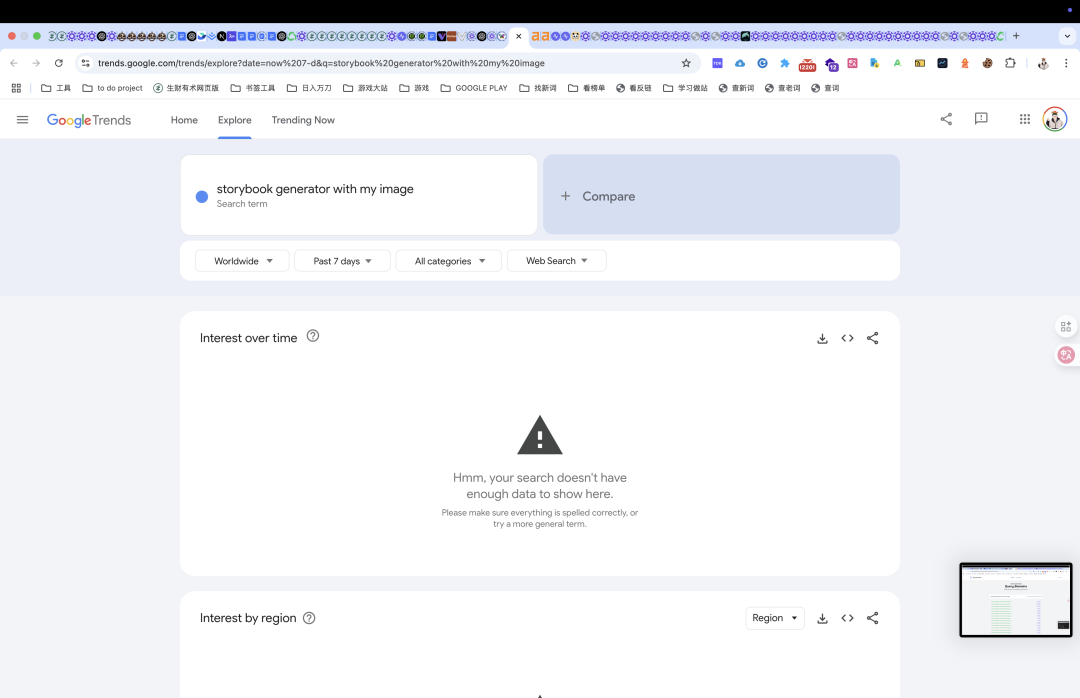Close the active Google Trends tab
Screen dimensions: 1080x698
pyautogui.click(x=519, y=37)
